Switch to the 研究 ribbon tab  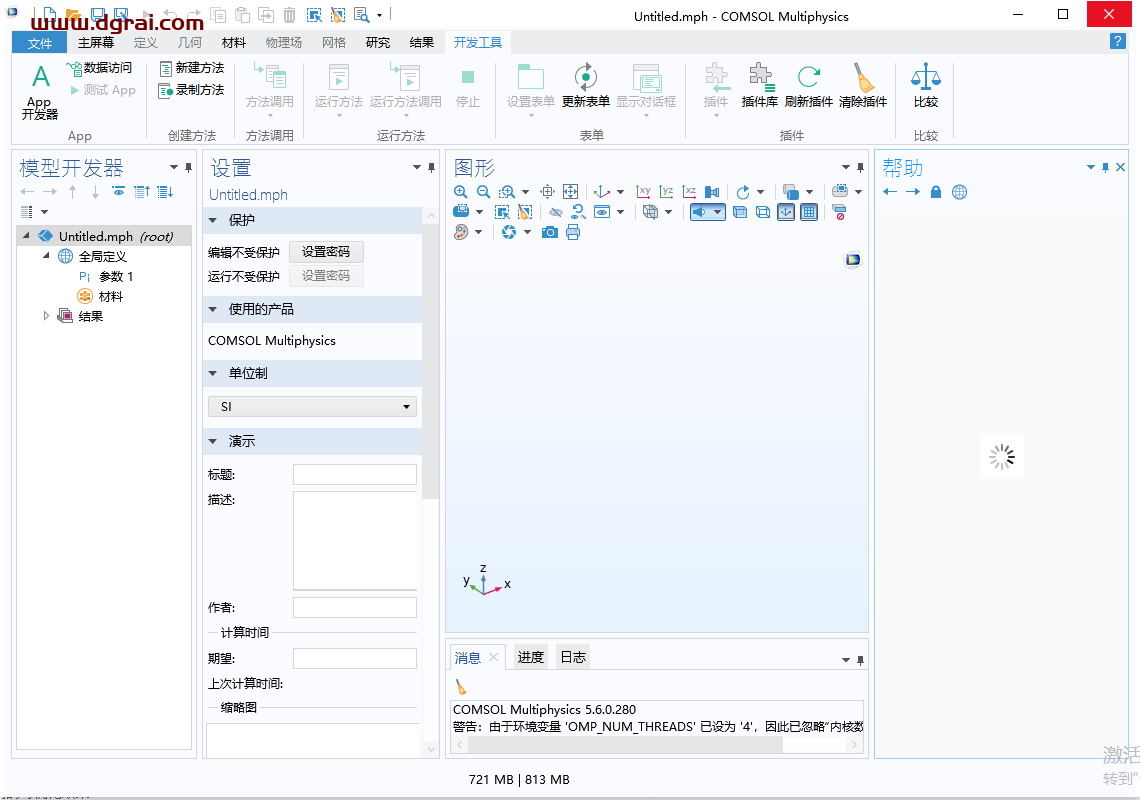(378, 43)
